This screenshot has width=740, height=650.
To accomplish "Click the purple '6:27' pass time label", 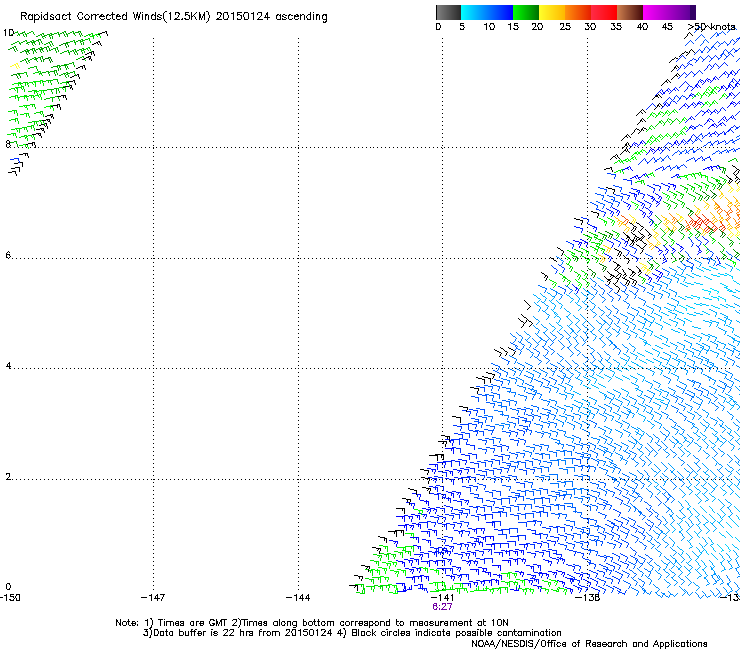I will tap(442, 607).
